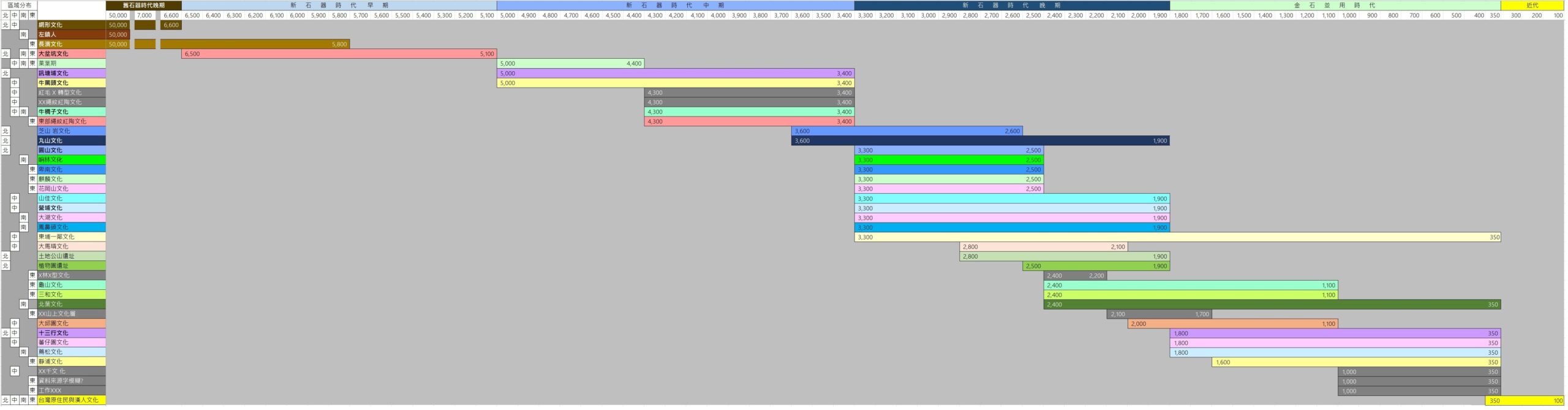The image size is (1568, 410).
Task: Select the 新石器時代晚期 dark blue header
Action: click(x=1011, y=6)
